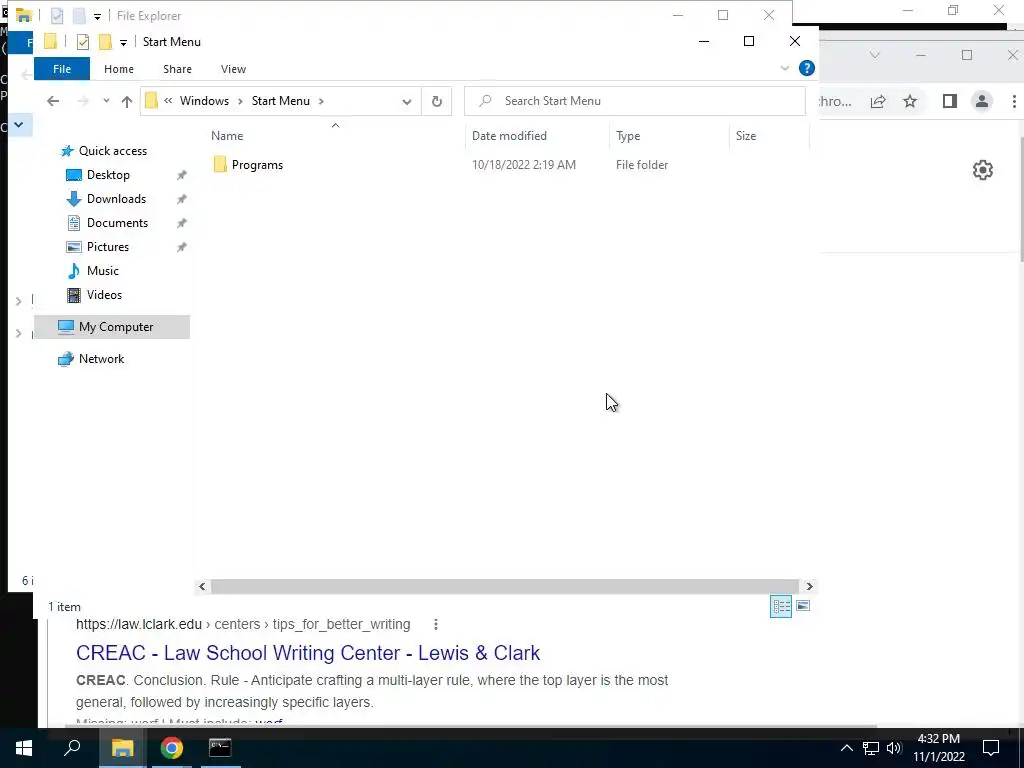
Task: Click the pin icon beside Downloads
Action: pos(182,199)
